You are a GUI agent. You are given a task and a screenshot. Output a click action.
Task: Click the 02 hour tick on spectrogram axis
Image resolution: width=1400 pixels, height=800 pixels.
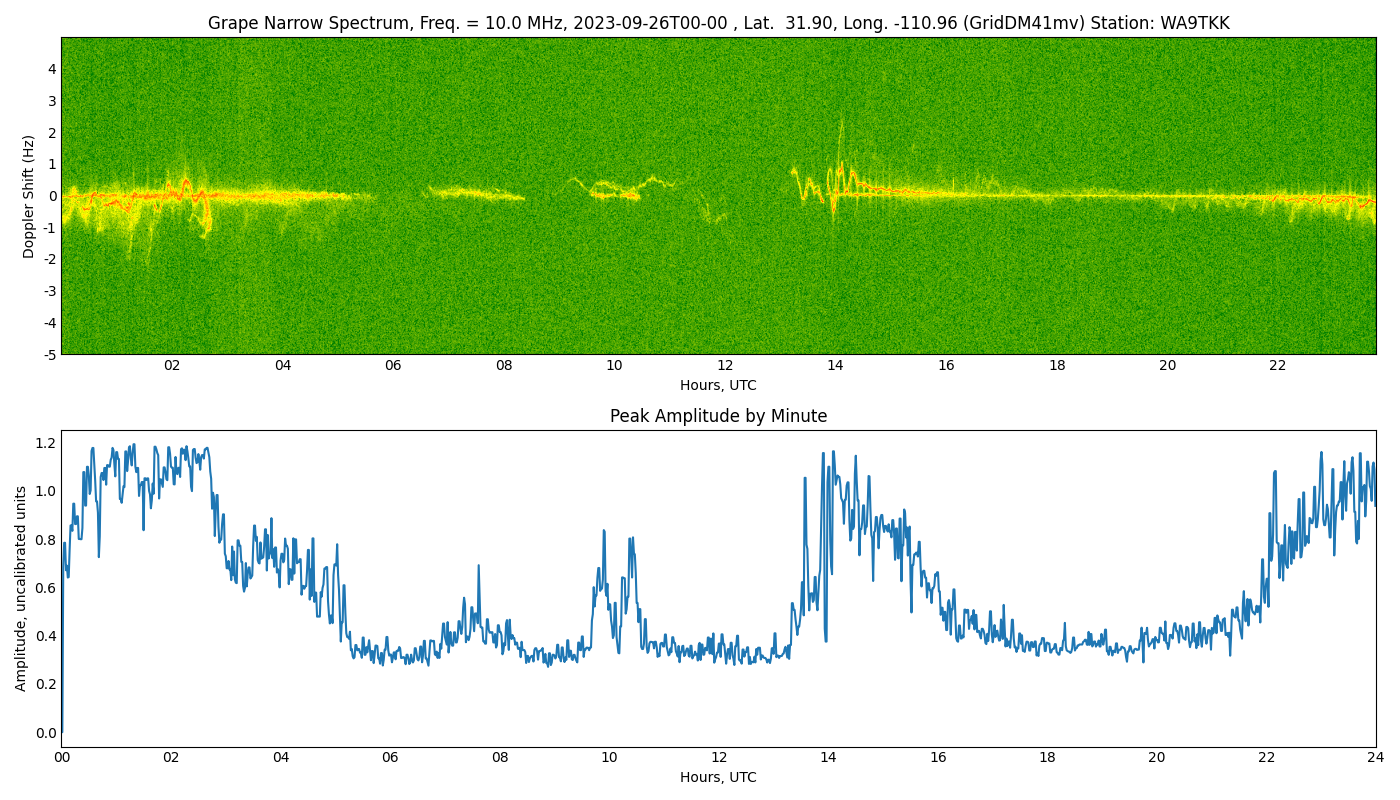click(172, 366)
